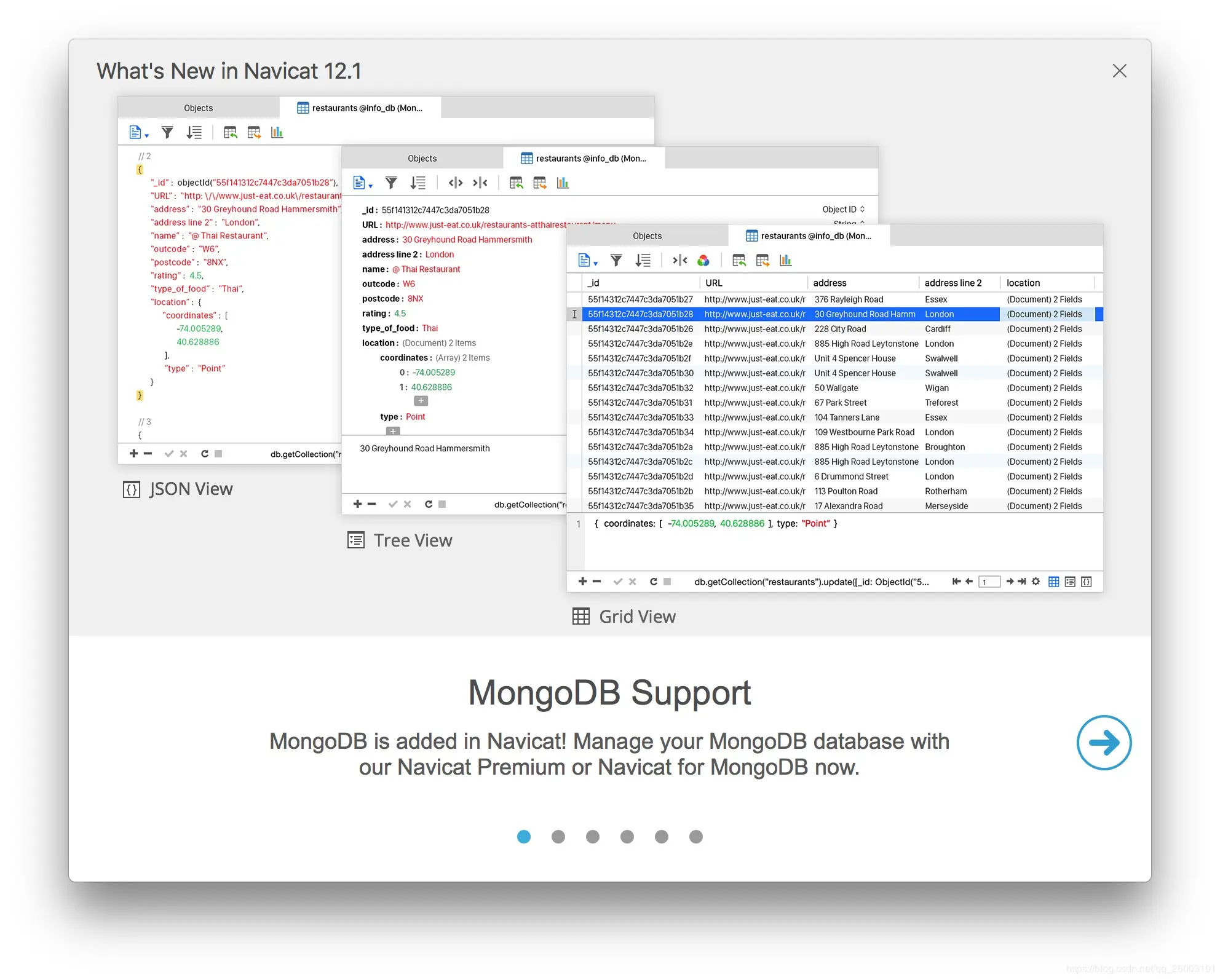Click the chart icon in Grid View toolbar
Image resolution: width=1220 pixels, height=980 pixels.
pos(785,261)
